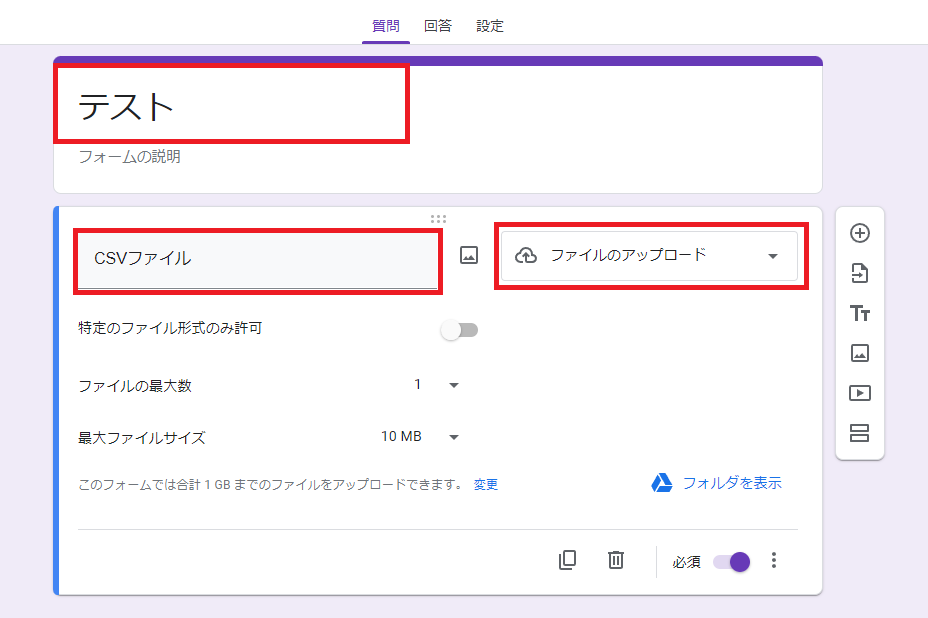
Task: Add a new question with the plus icon
Action: point(858,233)
